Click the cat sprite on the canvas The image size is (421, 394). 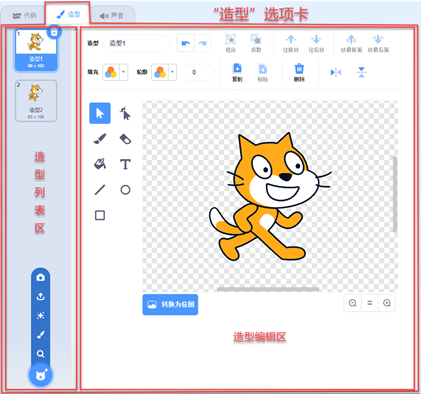click(x=269, y=197)
